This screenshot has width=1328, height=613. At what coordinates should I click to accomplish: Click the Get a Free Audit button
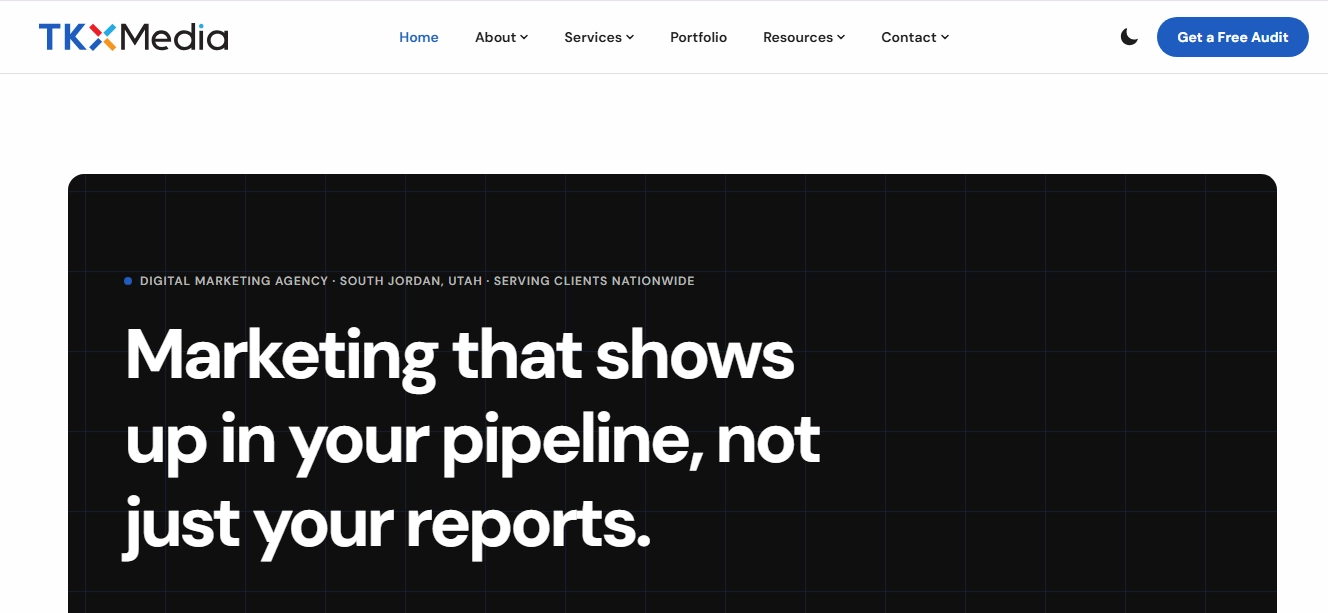pyautogui.click(x=1233, y=37)
